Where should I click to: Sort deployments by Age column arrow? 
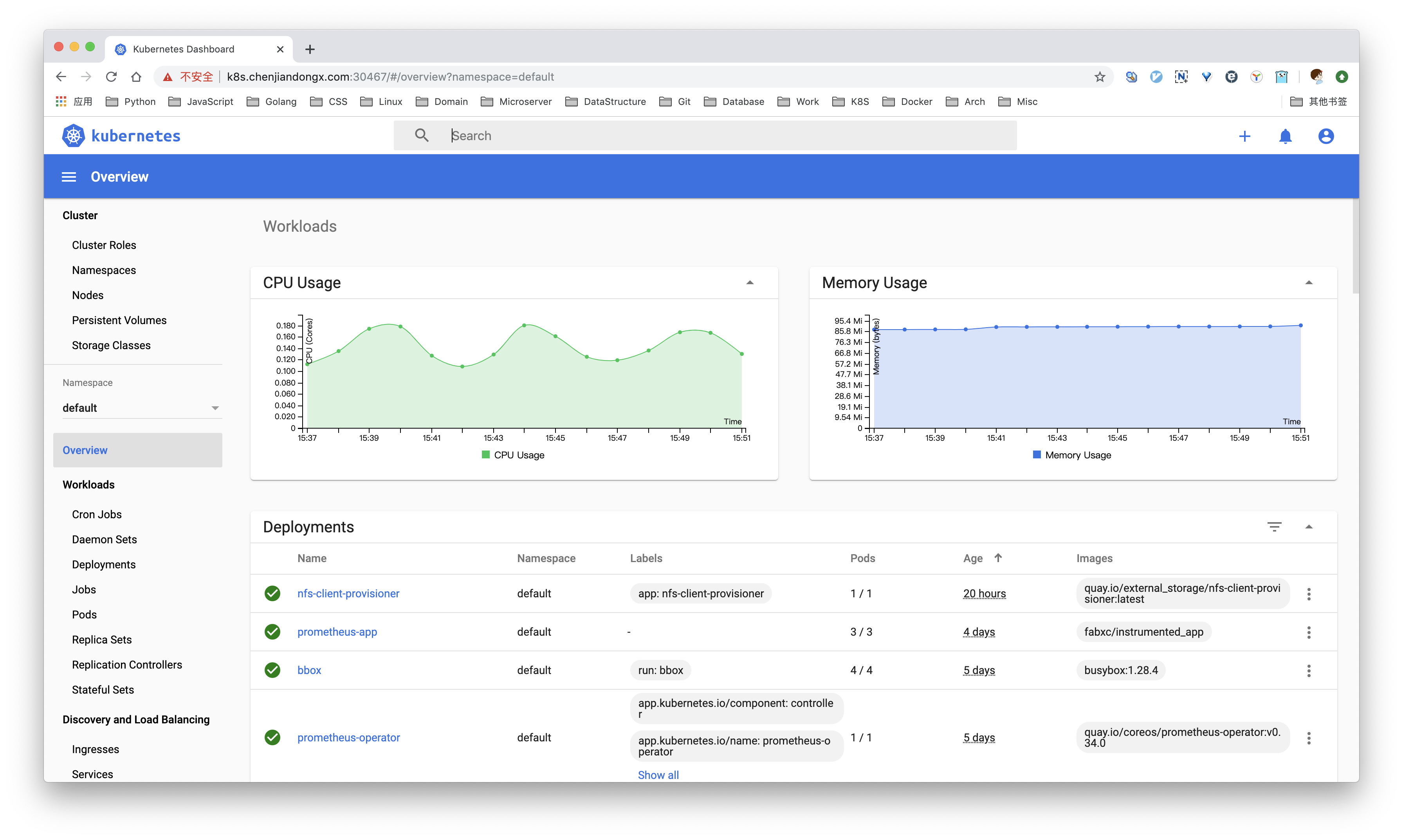[x=998, y=558]
